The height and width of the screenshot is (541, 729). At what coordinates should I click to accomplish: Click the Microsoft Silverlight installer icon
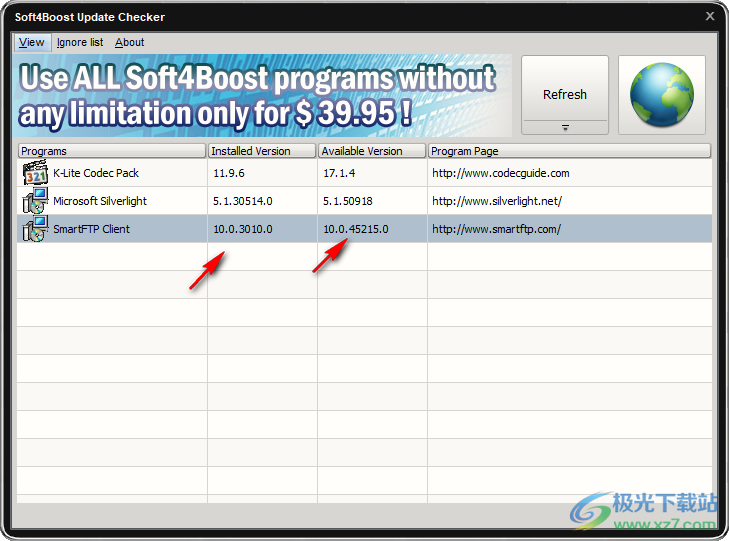click(35, 201)
